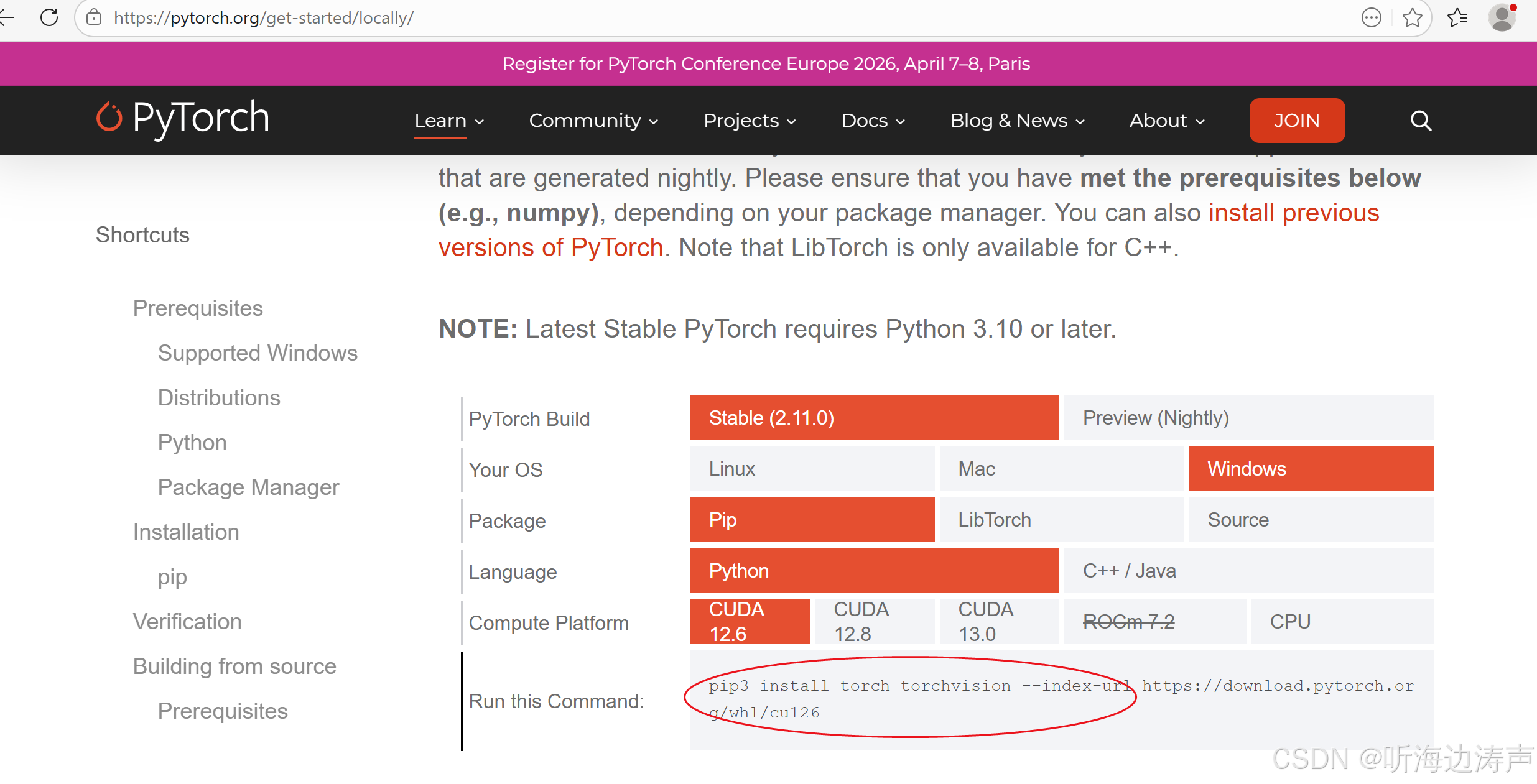Expand the About menu
The height and width of the screenshot is (784, 1537).
pos(1167,121)
